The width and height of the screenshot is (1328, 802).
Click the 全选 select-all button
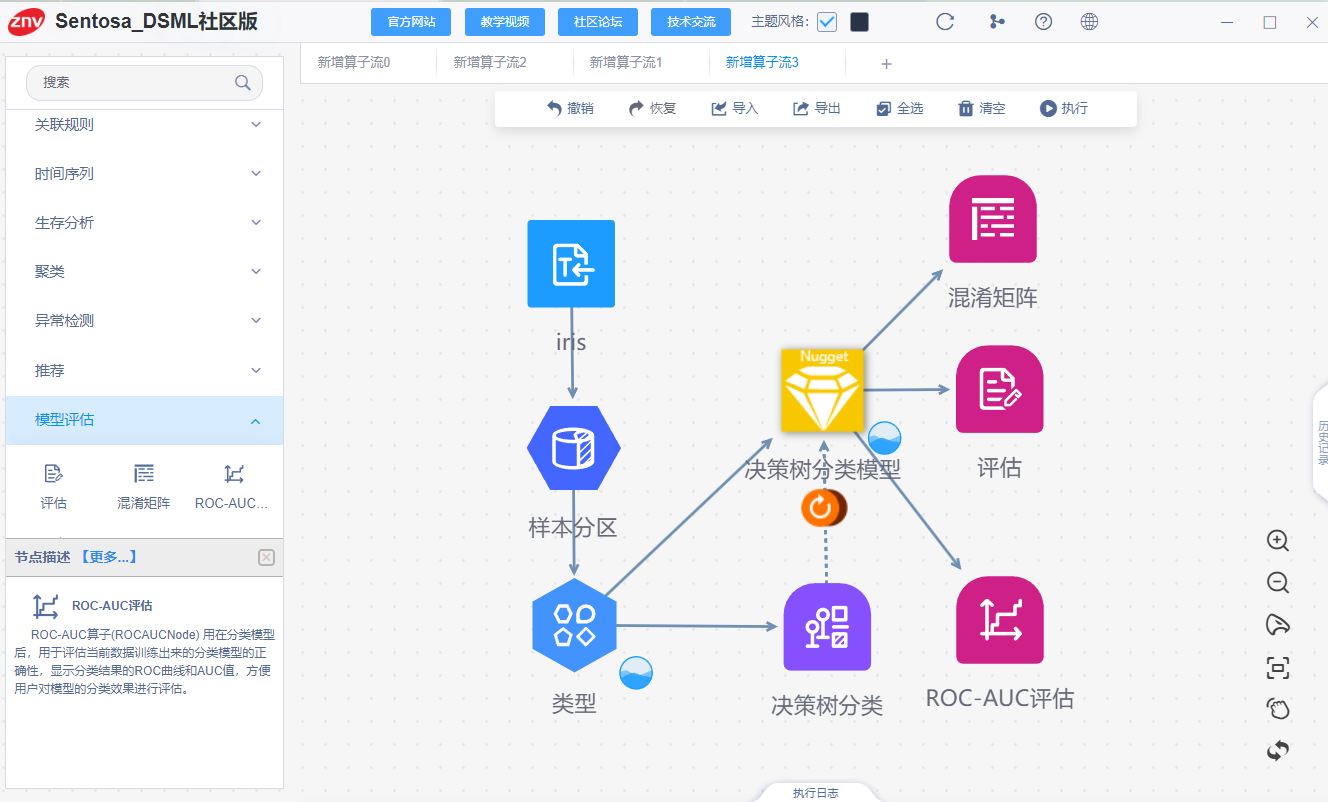[x=900, y=108]
